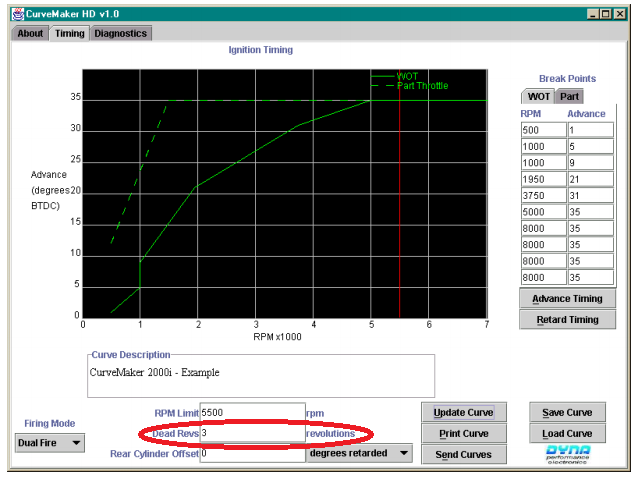Image resolution: width=643 pixels, height=483 pixels.
Task: Click the Send Curves button
Action: (463, 455)
